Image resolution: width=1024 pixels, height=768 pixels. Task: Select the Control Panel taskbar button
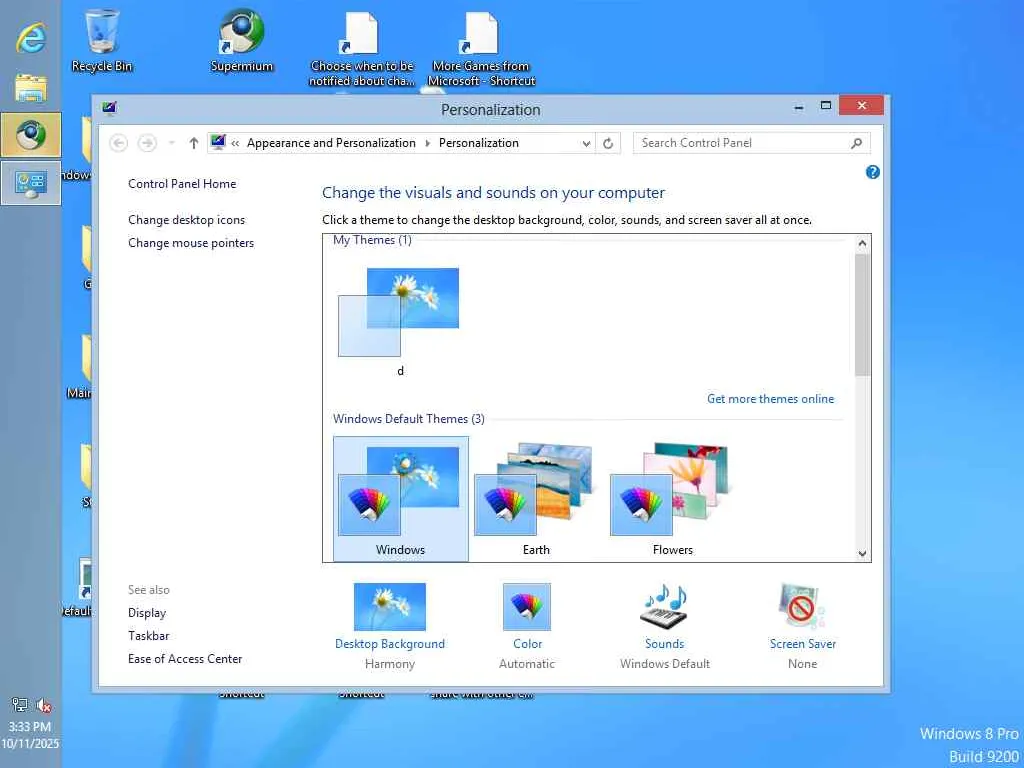(x=31, y=183)
